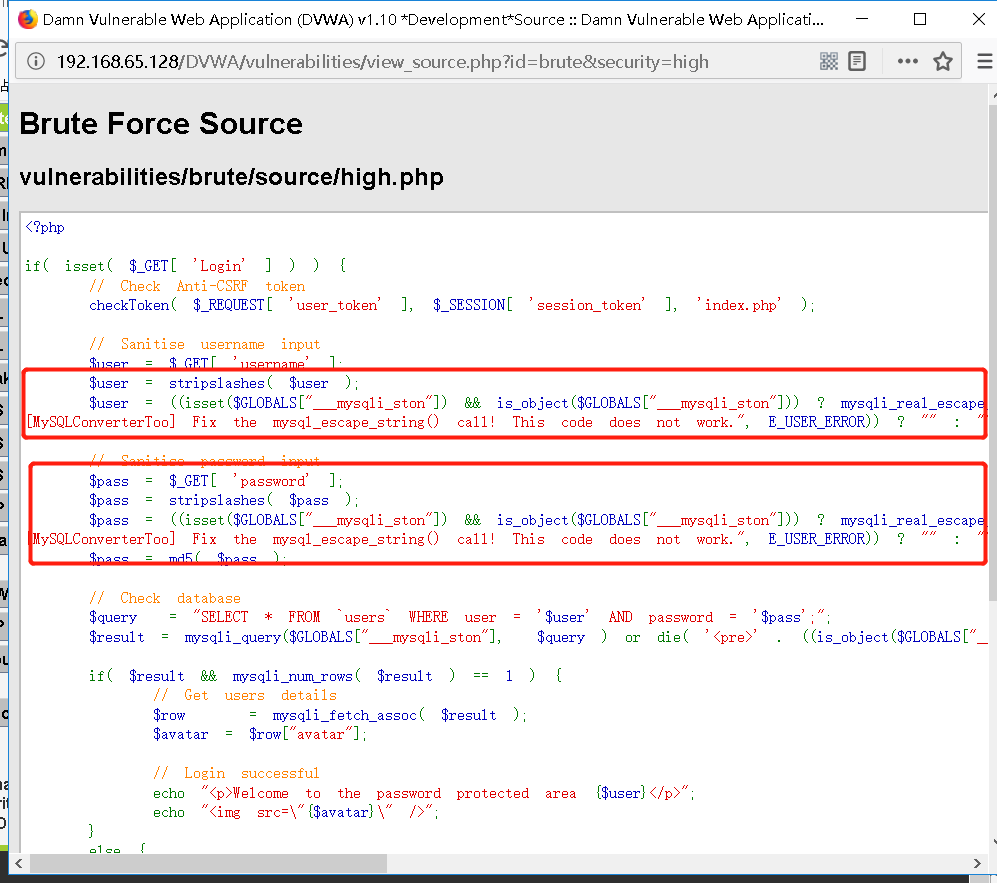Click the 'Brute Force Source' heading
997x883 pixels.
pos(161,123)
